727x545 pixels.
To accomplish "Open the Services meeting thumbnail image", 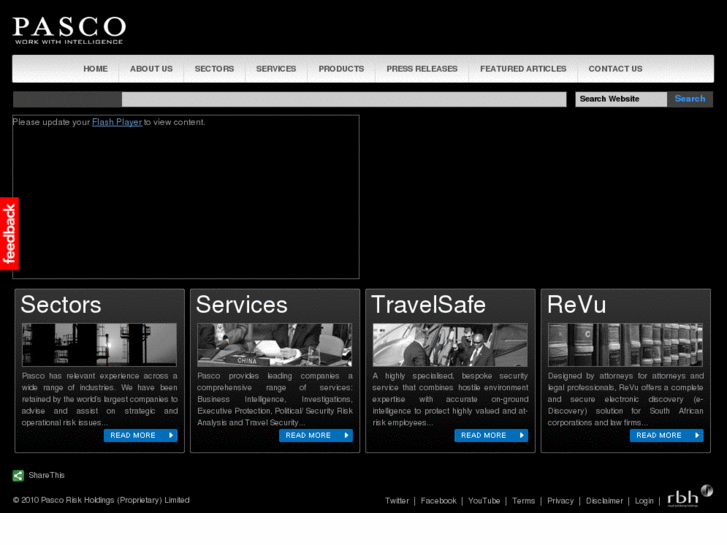I will click(x=274, y=345).
